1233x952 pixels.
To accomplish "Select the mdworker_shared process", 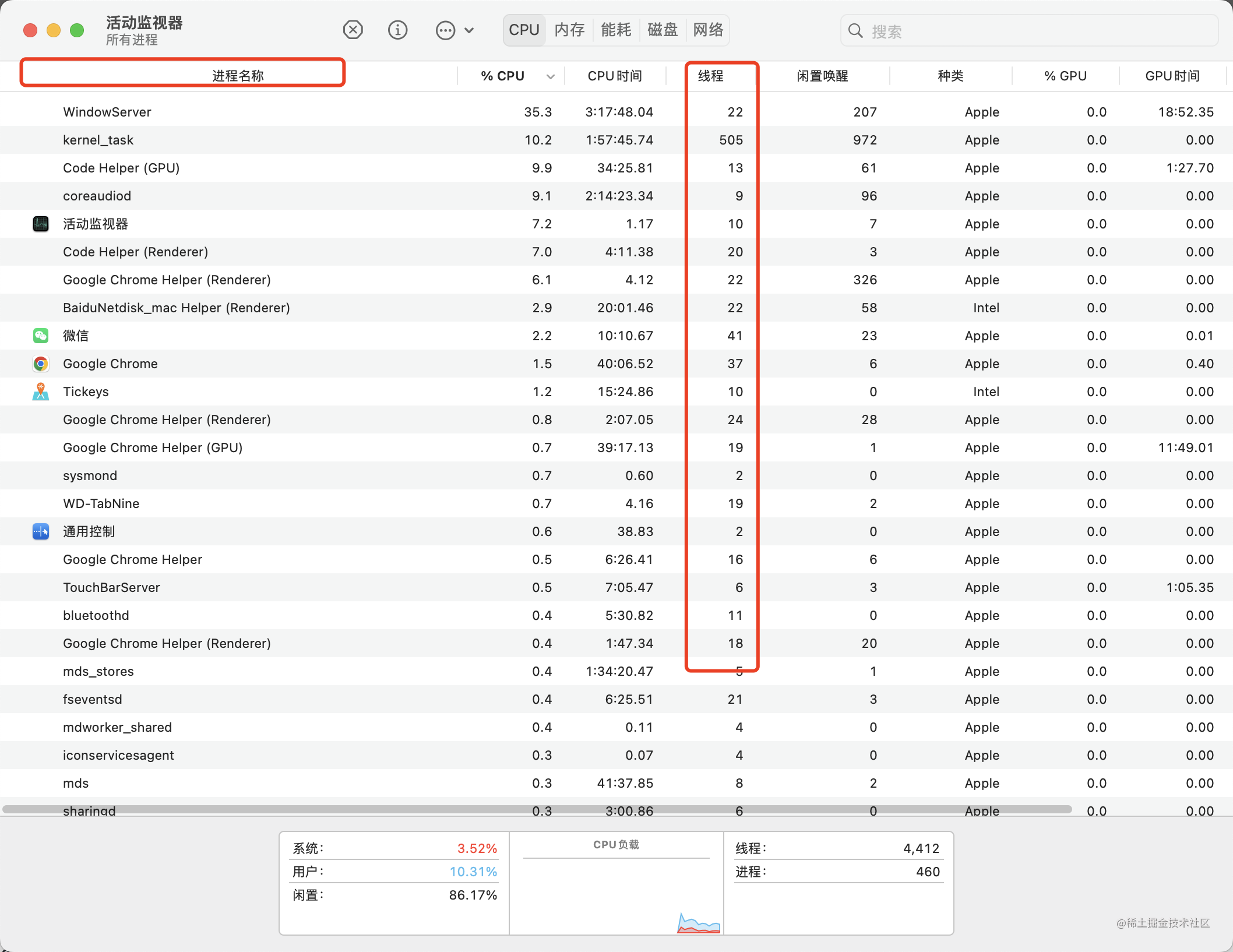I will click(x=616, y=727).
